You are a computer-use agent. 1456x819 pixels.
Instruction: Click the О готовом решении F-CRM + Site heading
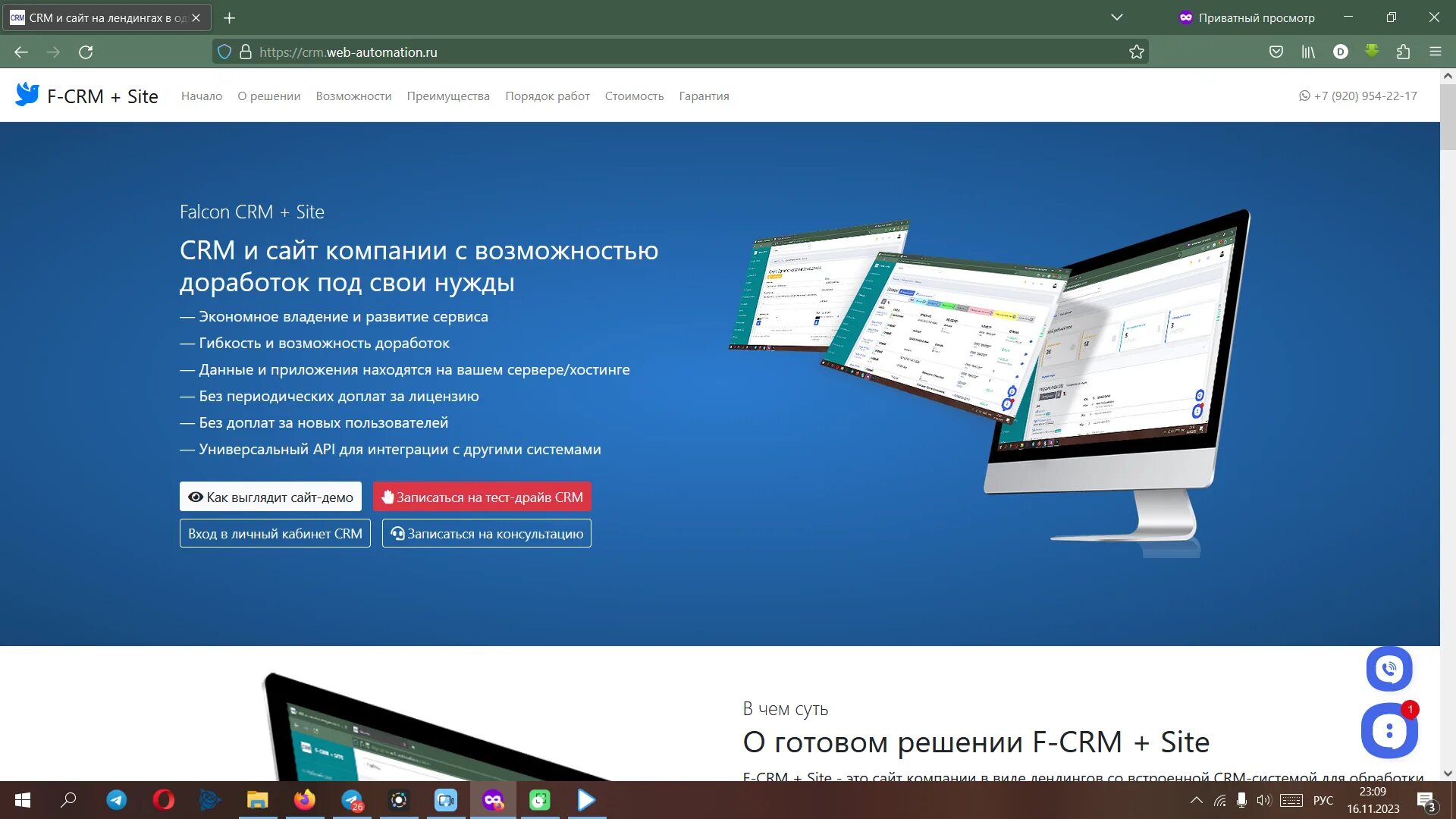976,742
